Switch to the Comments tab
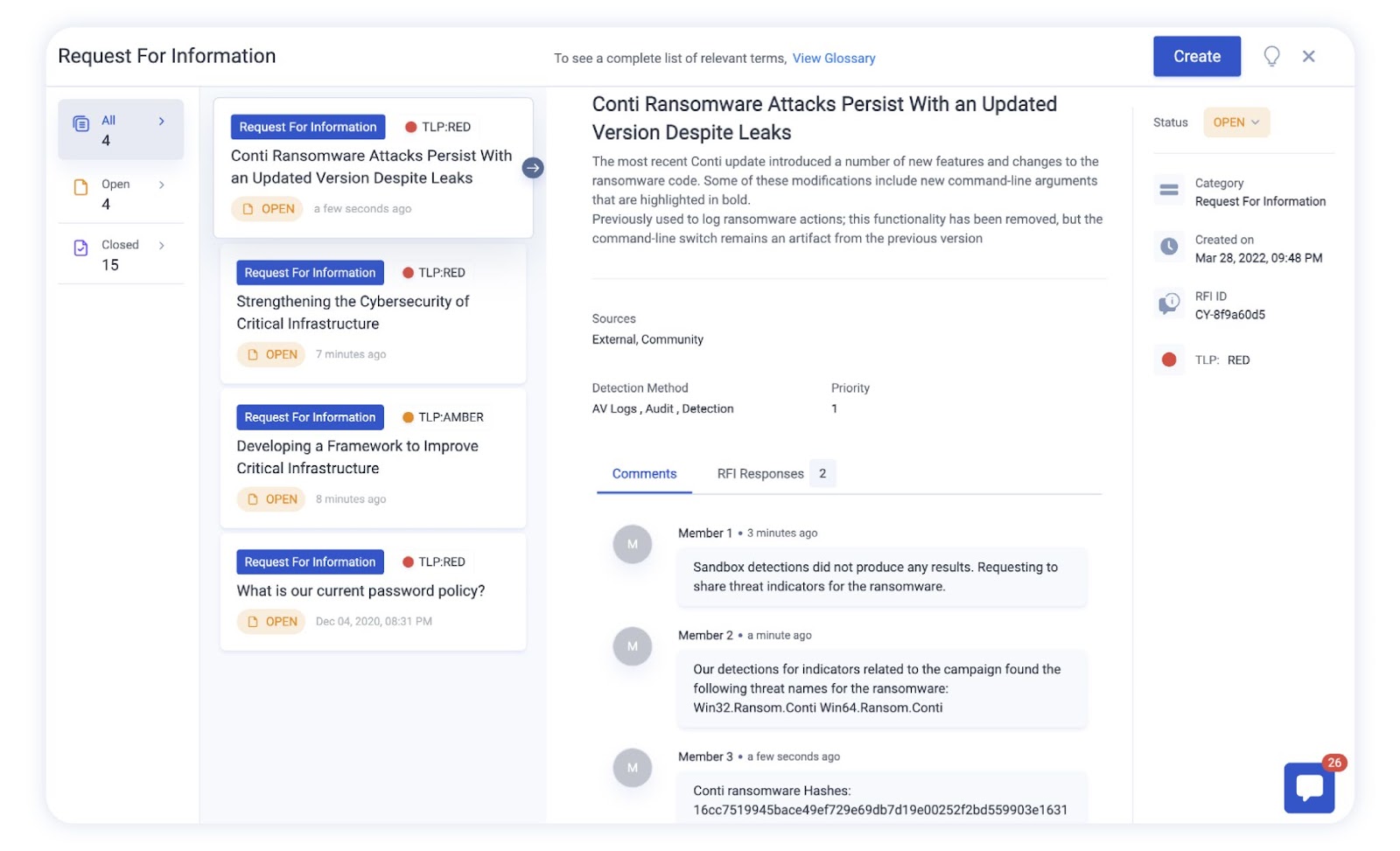 pyautogui.click(x=644, y=474)
